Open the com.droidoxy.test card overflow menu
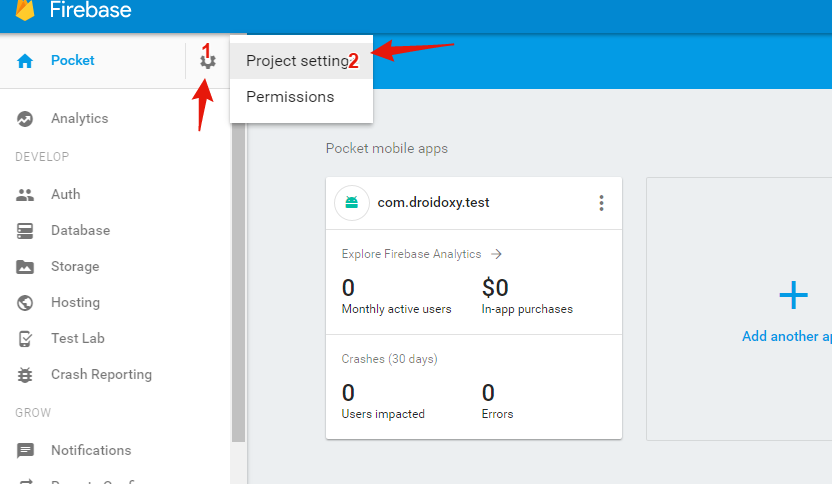This screenshot has width=832, height=484. [x=601, y=203]
